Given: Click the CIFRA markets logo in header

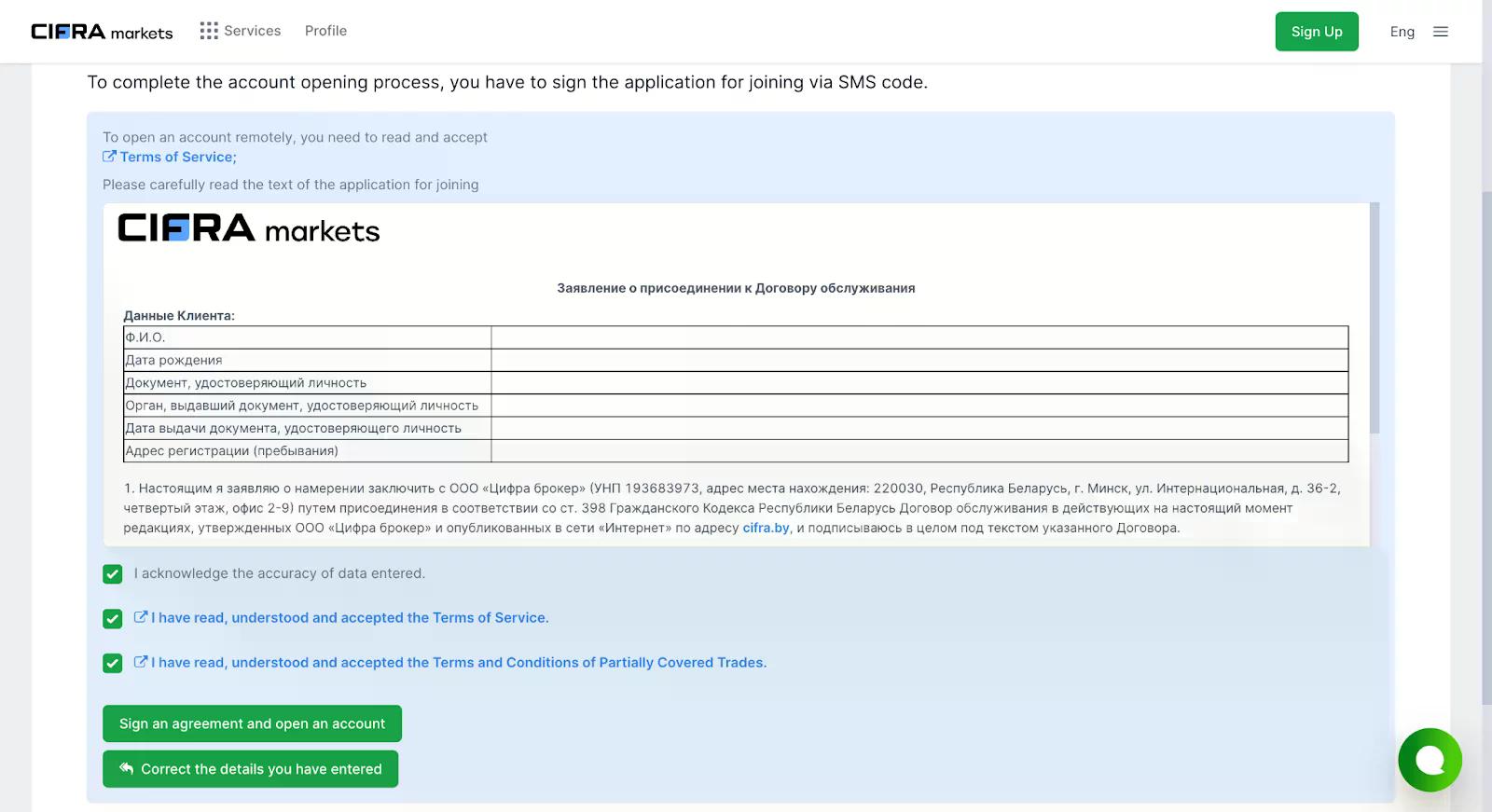Looking at the screenshot, I should point(102,32).
